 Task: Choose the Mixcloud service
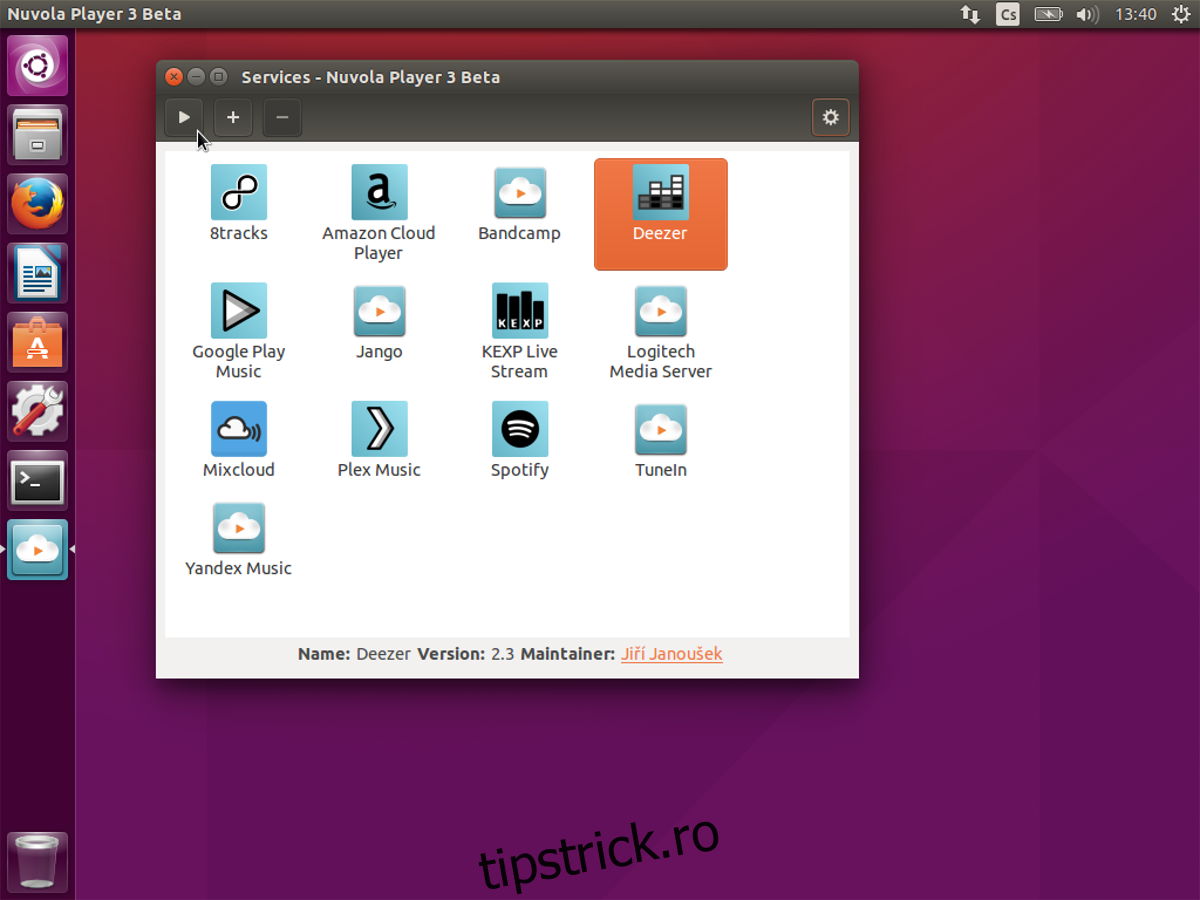(238, 429)
